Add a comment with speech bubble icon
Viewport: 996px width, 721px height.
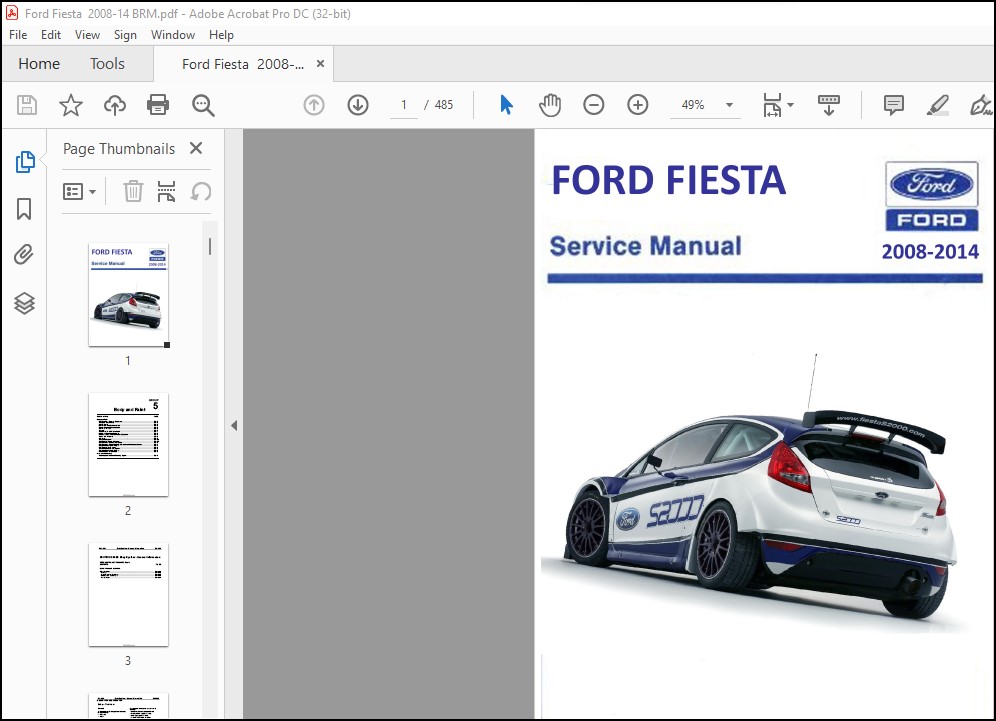pyautogui.click(x=894, y=105)
